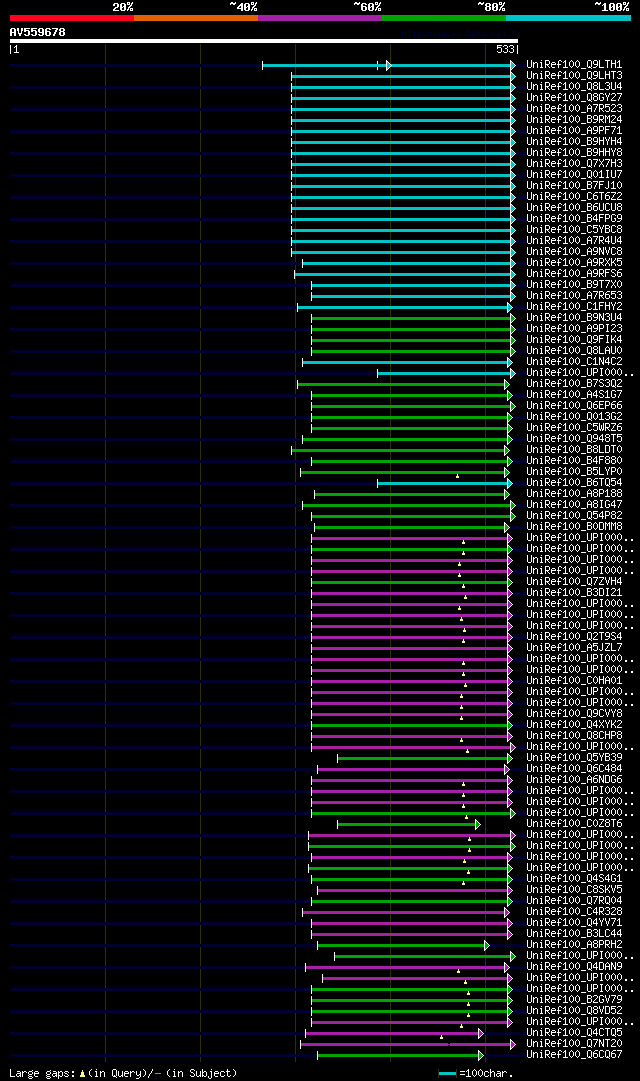Screen dimensions: 640x1081
Task: Select UniRef100_Q7ZVH4 label
Action: click(x=574, y=582)
